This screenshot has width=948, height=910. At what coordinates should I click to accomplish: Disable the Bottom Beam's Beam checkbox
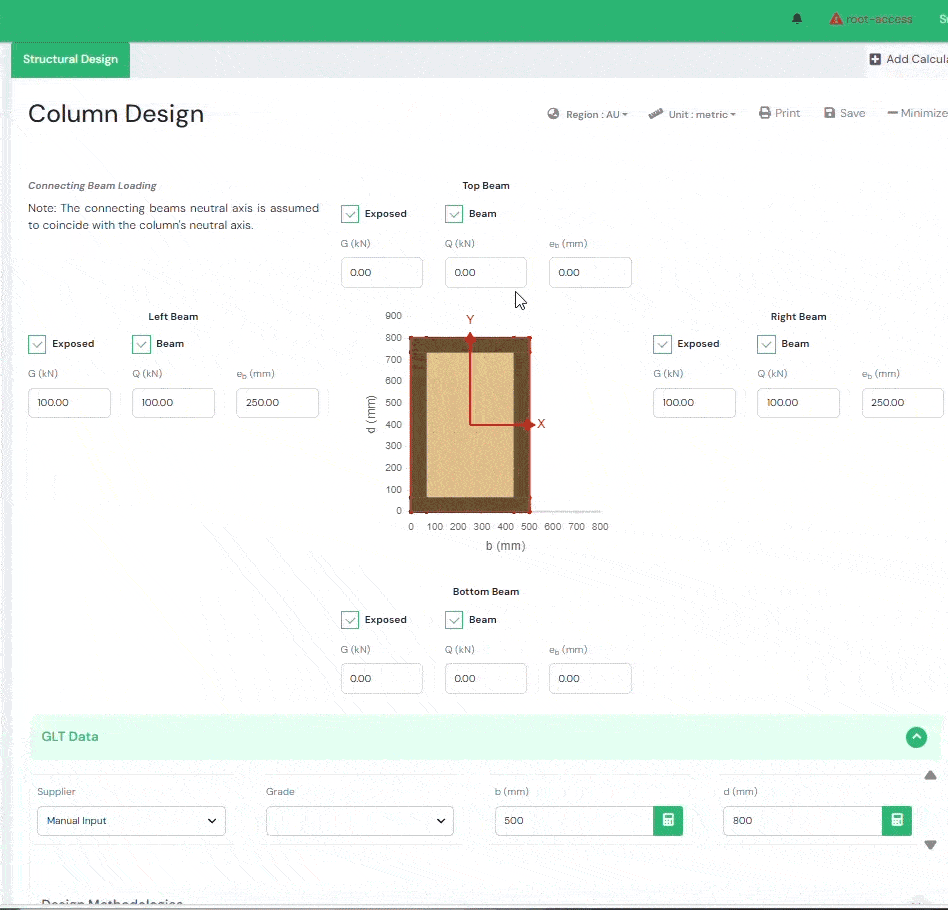pyautogui.click(x=454, y=620)
